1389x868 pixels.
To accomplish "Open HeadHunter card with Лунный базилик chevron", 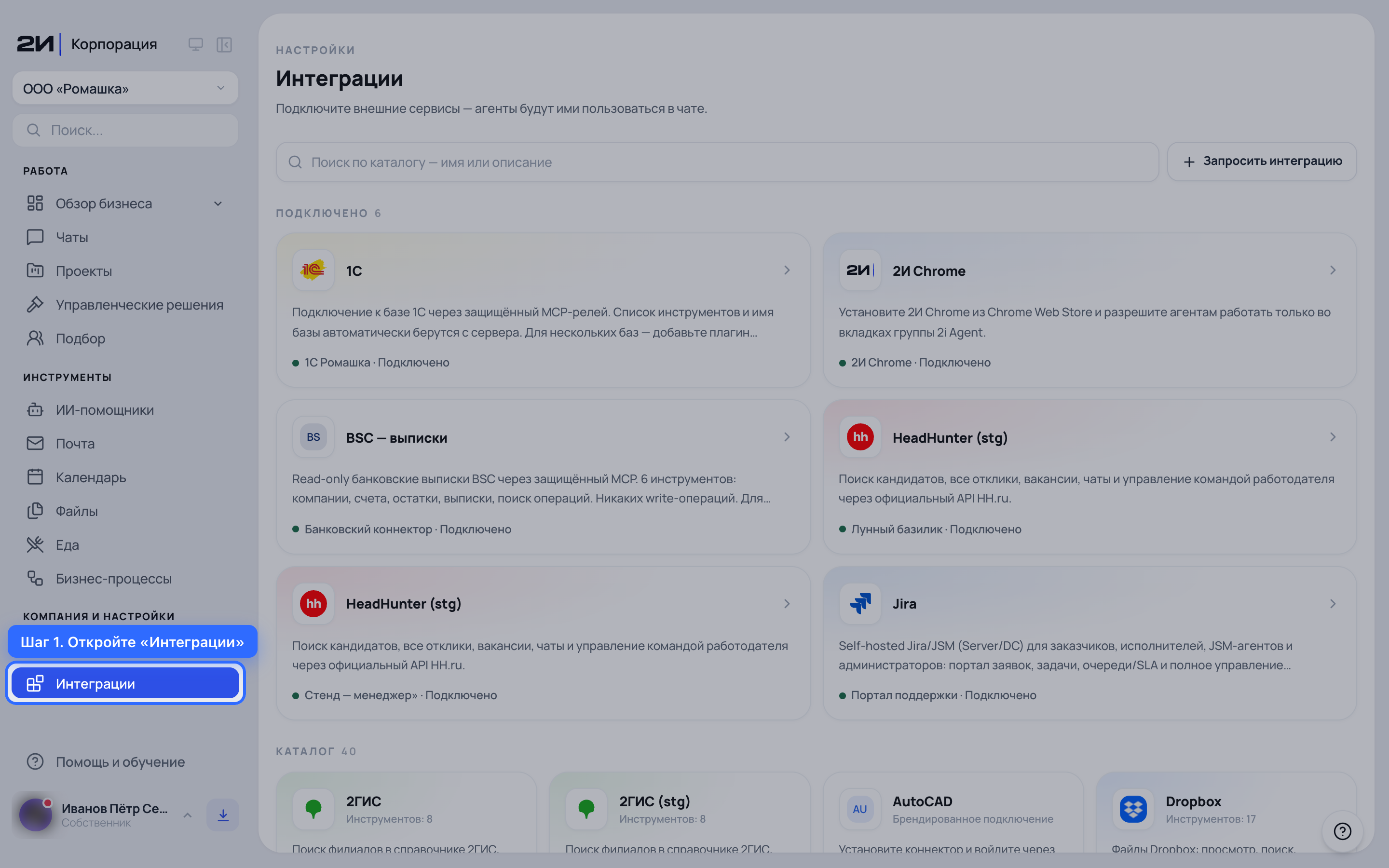I will 1333,437.
